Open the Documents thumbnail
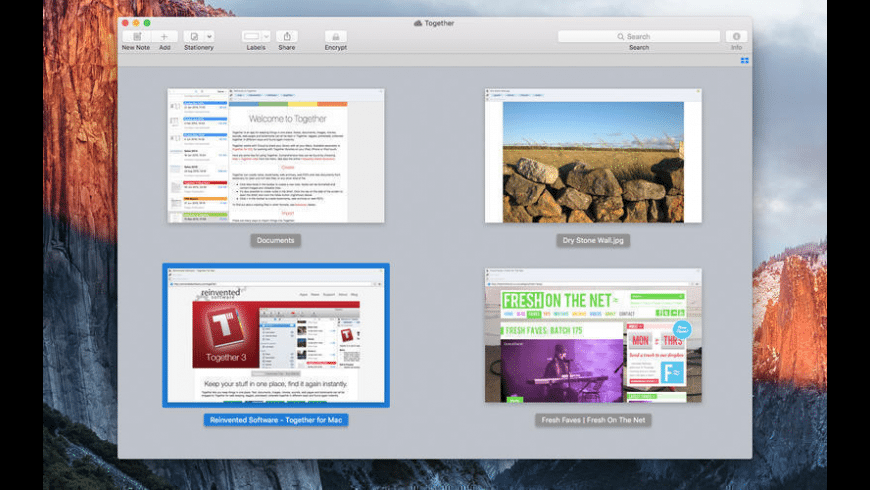The width and height of the screenshot is (870, 490). pyautogui.click(x=276, y=156)
